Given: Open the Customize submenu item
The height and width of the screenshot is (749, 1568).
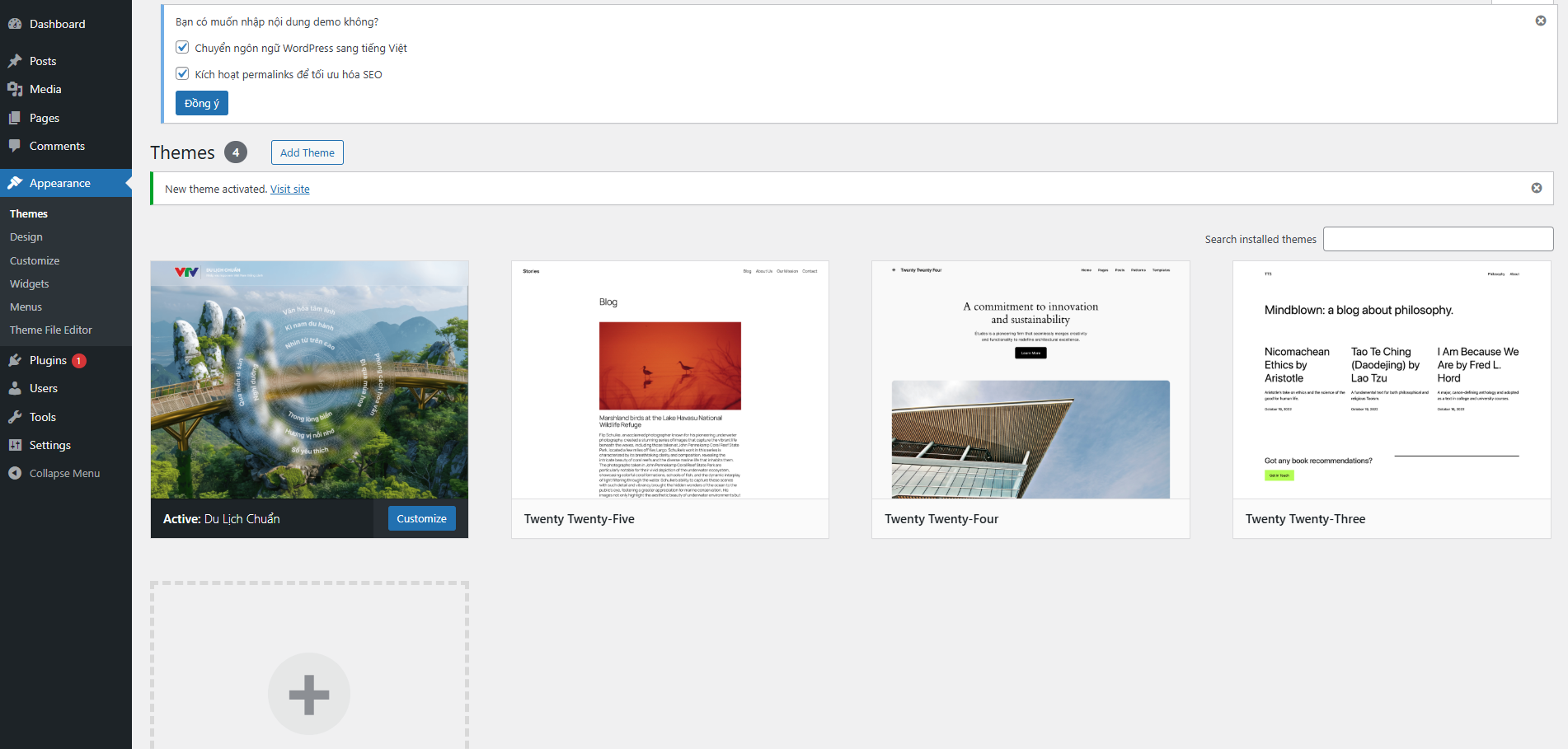Looking at the screenshot, I should click(x=35, y=260).
